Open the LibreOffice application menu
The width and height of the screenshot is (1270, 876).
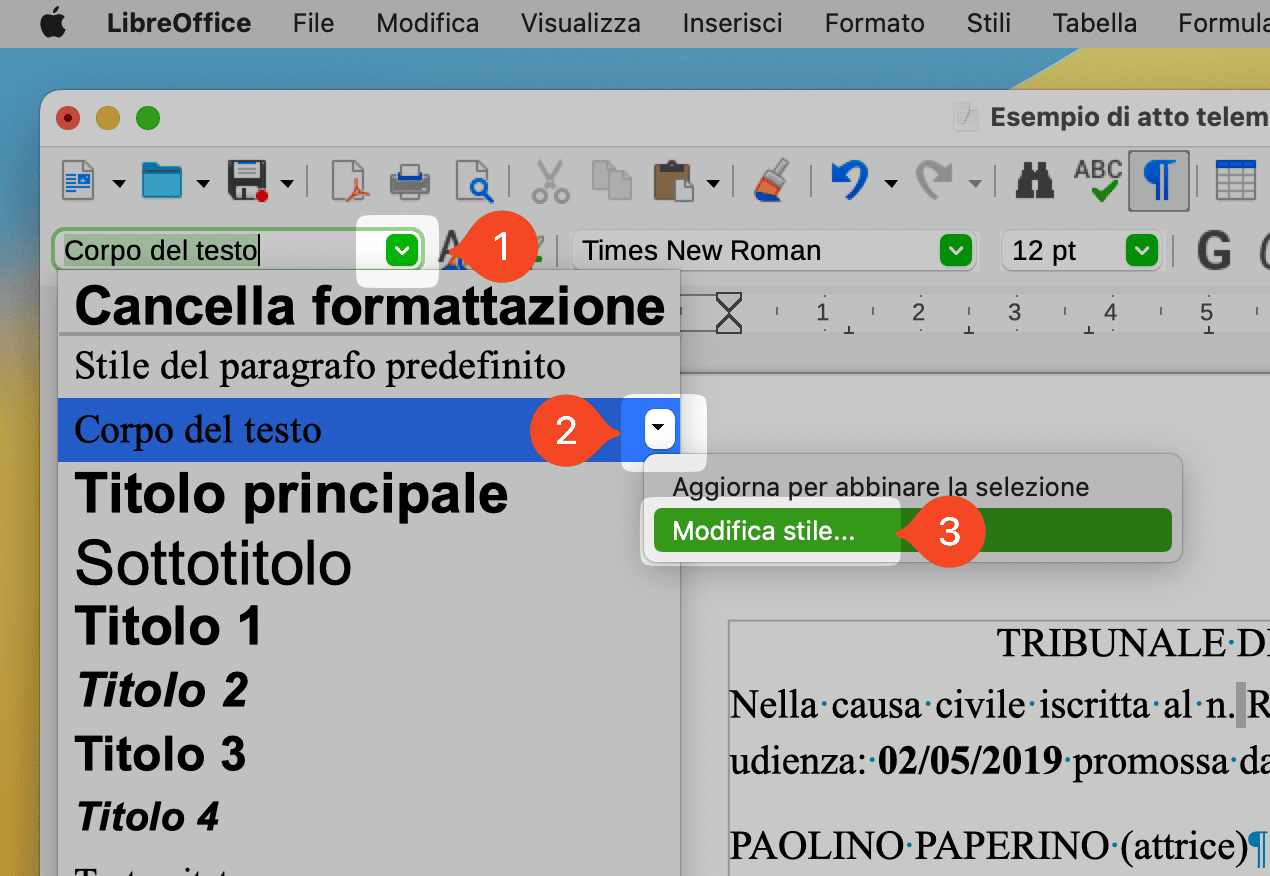click(x=179, y=23)
